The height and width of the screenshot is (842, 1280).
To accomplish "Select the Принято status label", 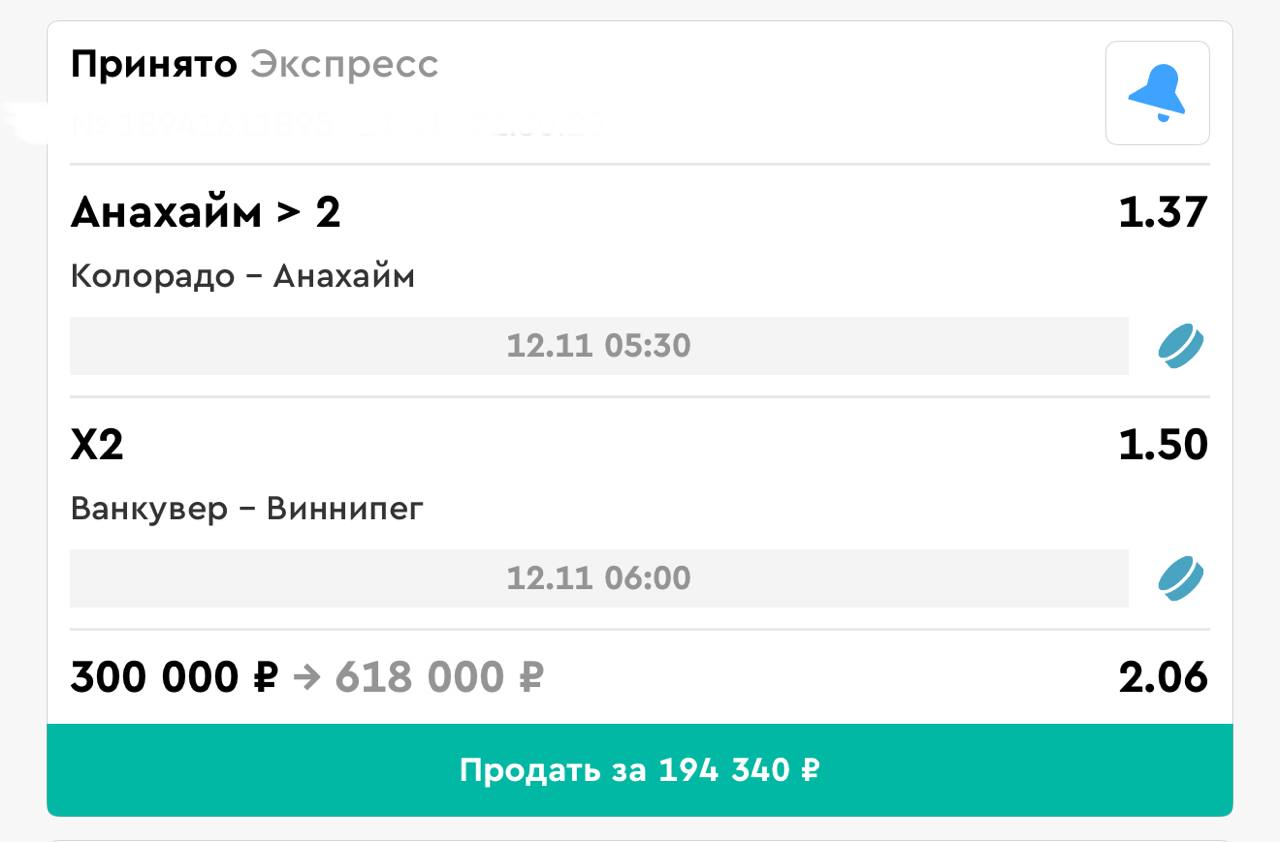I will (154, 65).
